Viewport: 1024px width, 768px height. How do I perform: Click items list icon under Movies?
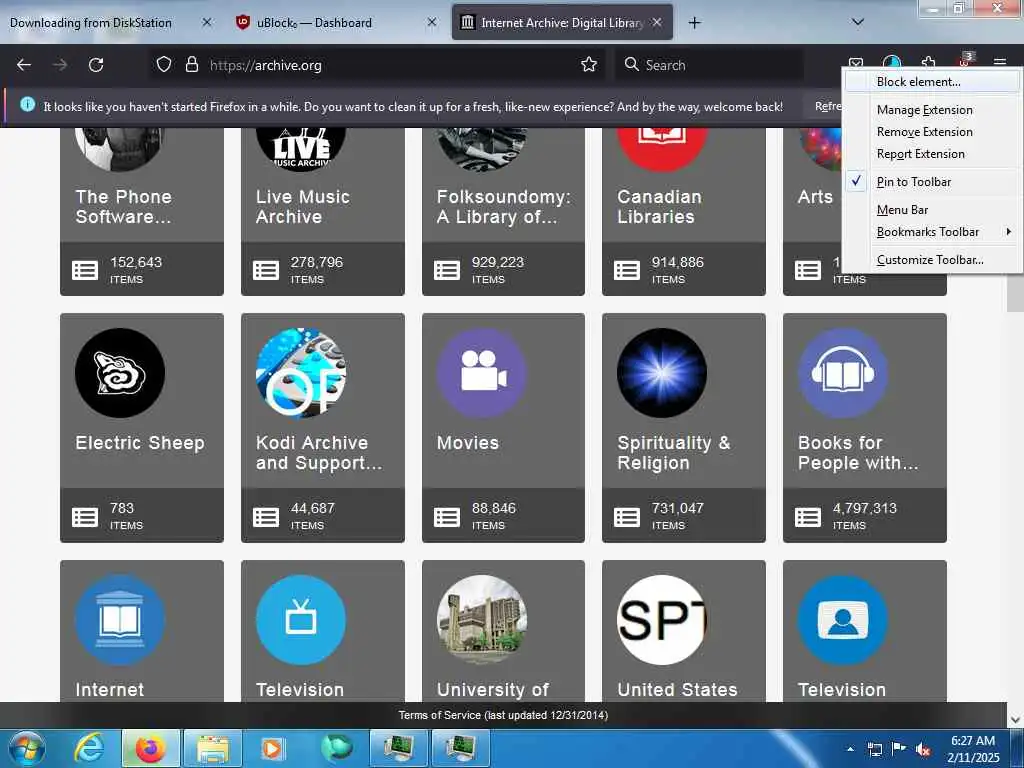[x=447, y=517]
